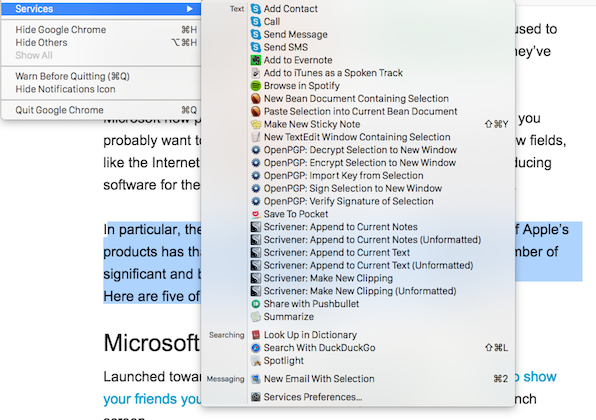596x420 pixels.
Task: Click the Skype icon beside Send SMS
Action: point(256,47)
